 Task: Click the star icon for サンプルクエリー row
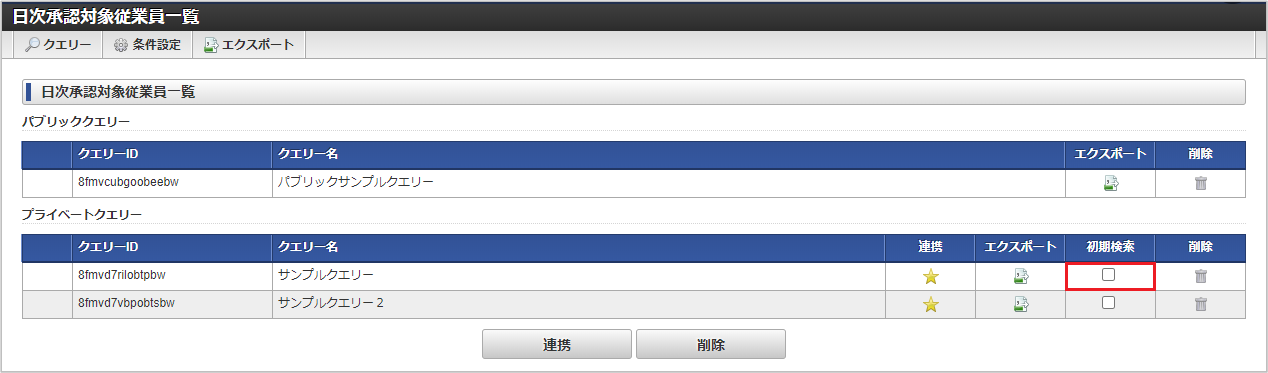(930, 277)
